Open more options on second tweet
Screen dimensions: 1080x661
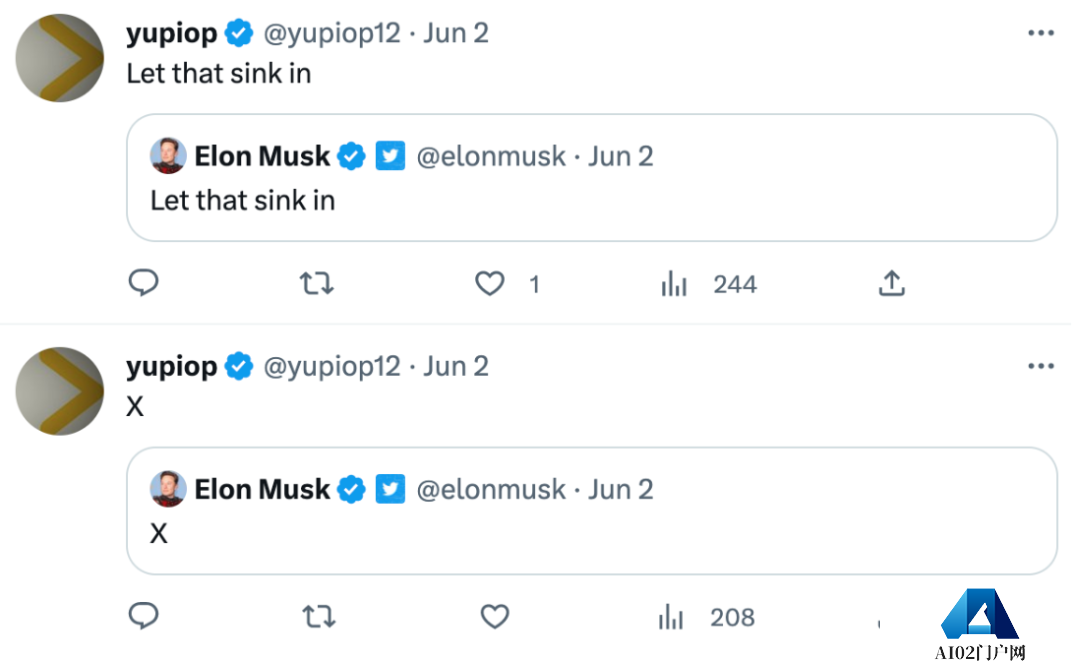(1041, 366)
